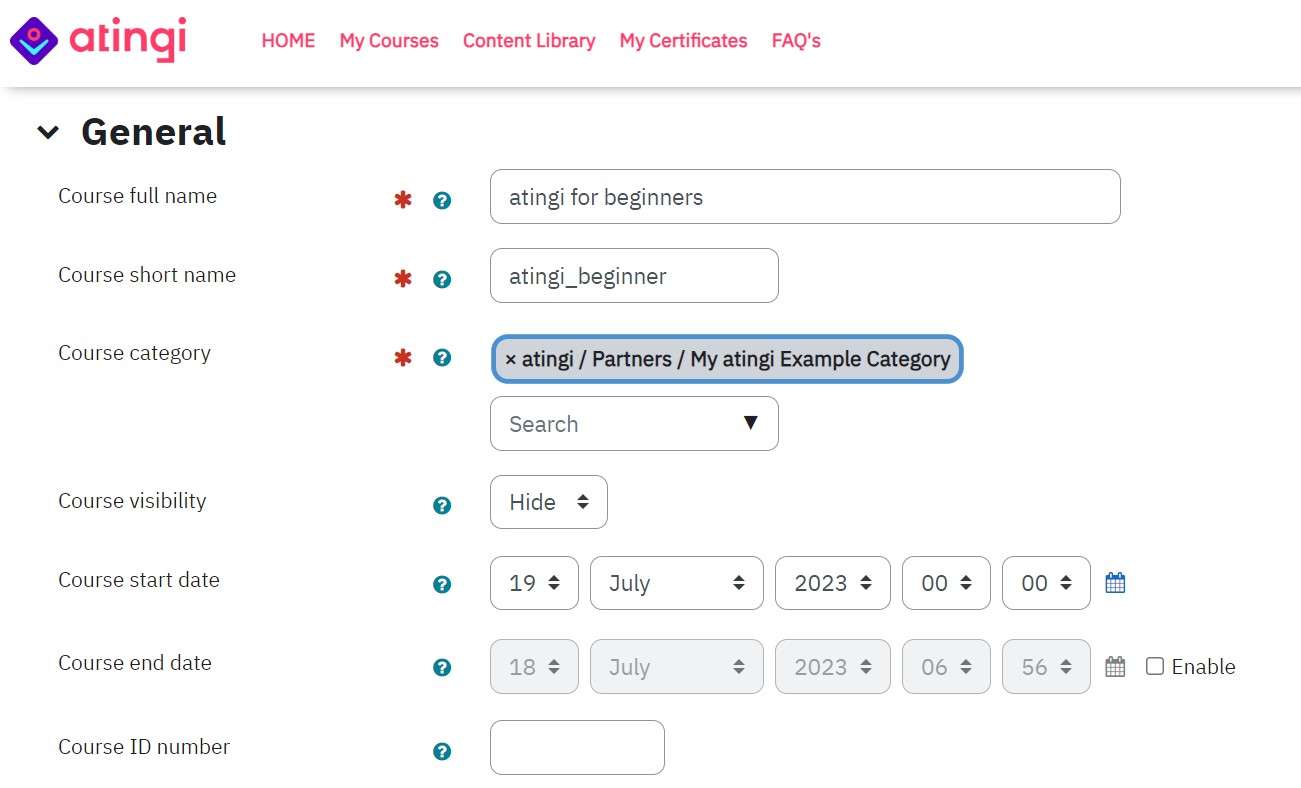Click the Course ID number label
This screenshot has width=1301, height=788.
[144, 747]
